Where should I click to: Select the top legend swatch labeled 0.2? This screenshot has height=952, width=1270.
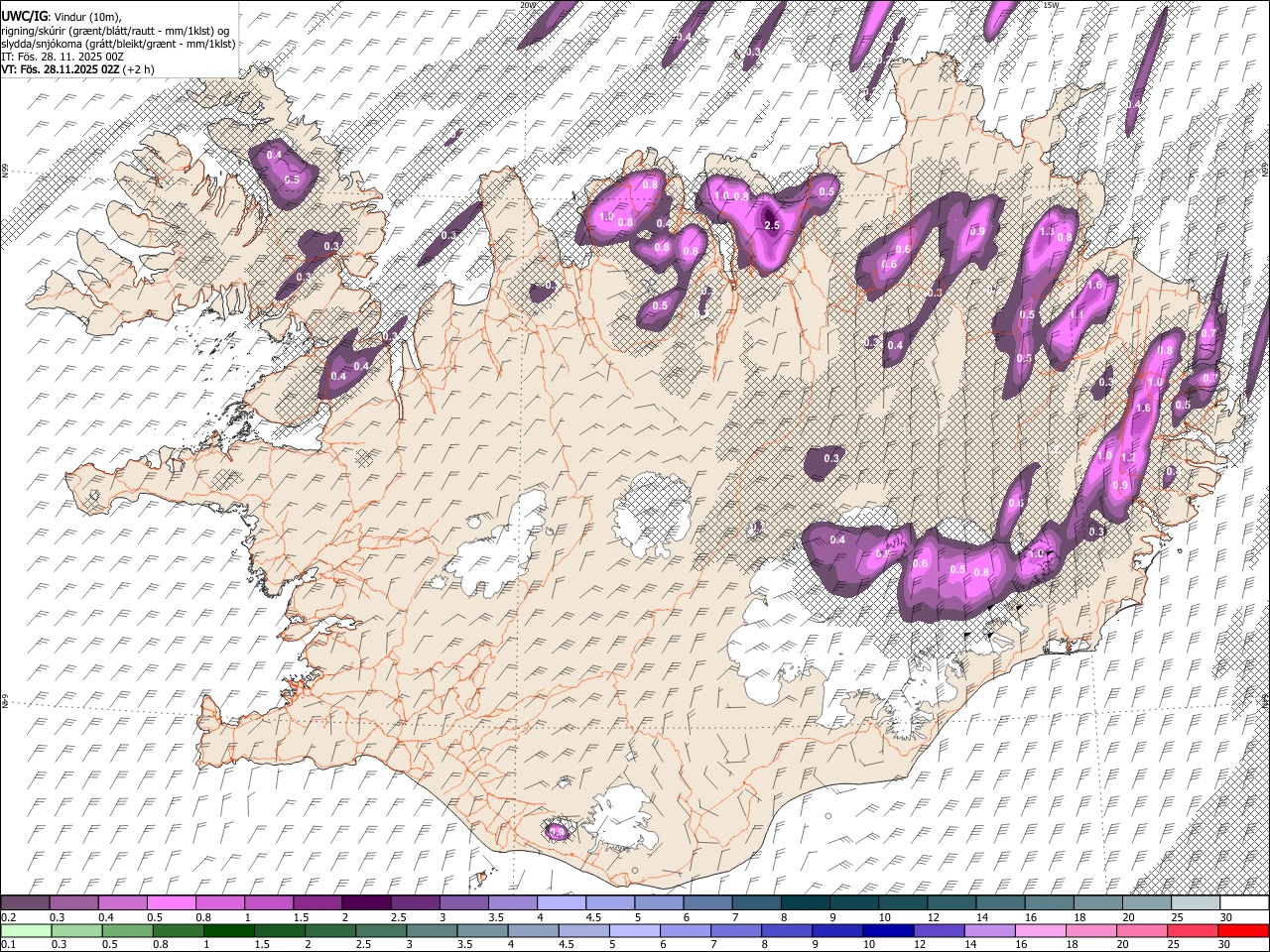(25, 902)
